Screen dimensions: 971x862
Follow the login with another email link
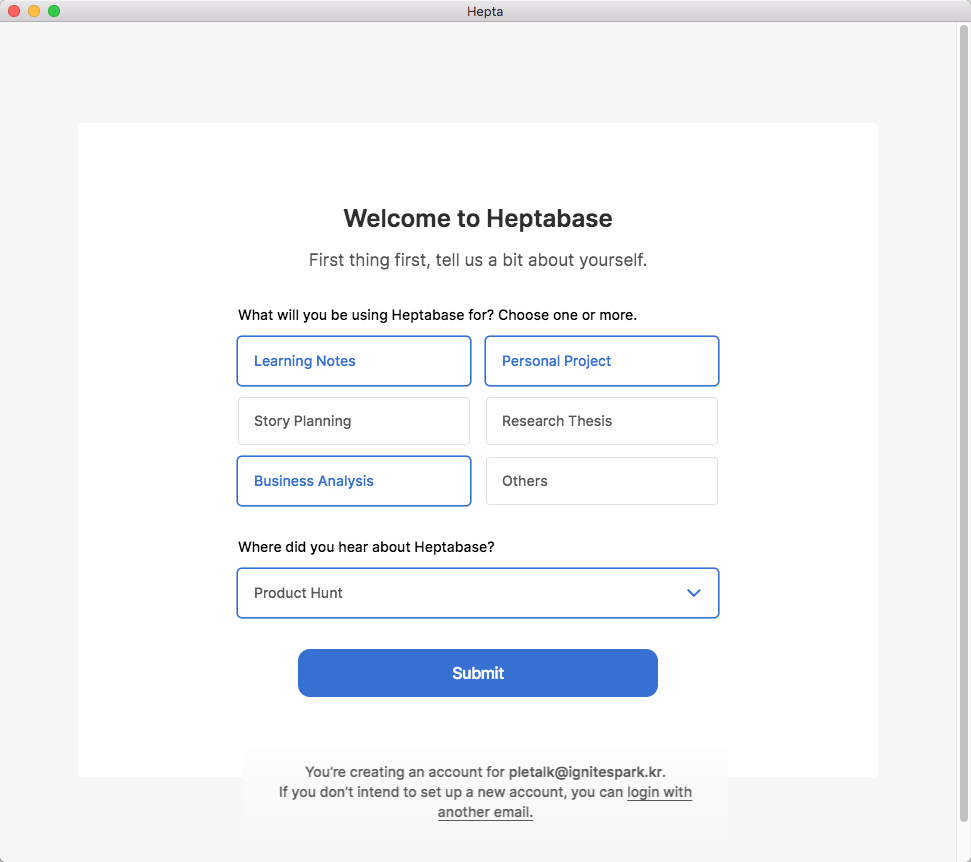pos(659,793)
